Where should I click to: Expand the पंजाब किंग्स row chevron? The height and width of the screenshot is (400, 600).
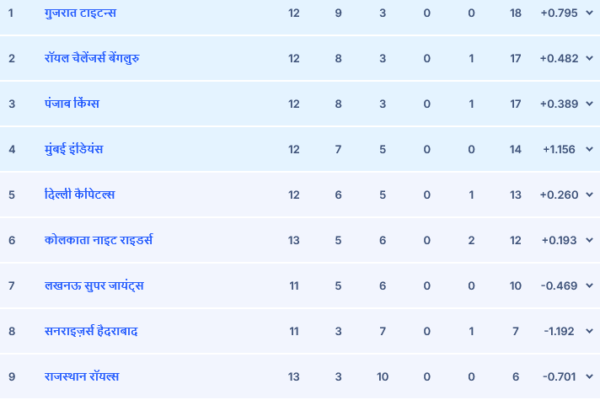[589, 104]
